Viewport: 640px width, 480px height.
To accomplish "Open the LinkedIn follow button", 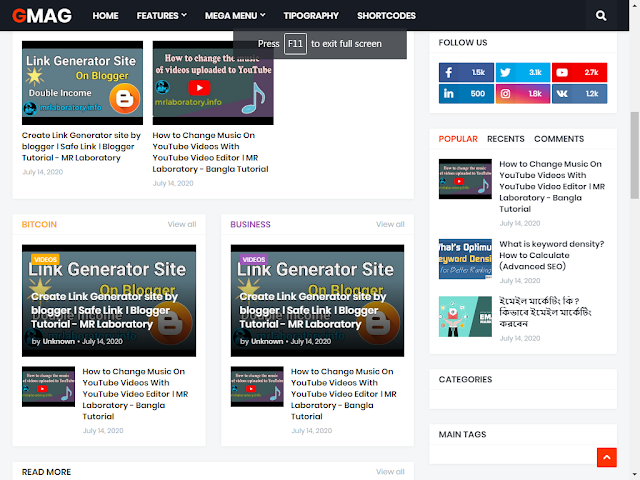I will point(466,93).
